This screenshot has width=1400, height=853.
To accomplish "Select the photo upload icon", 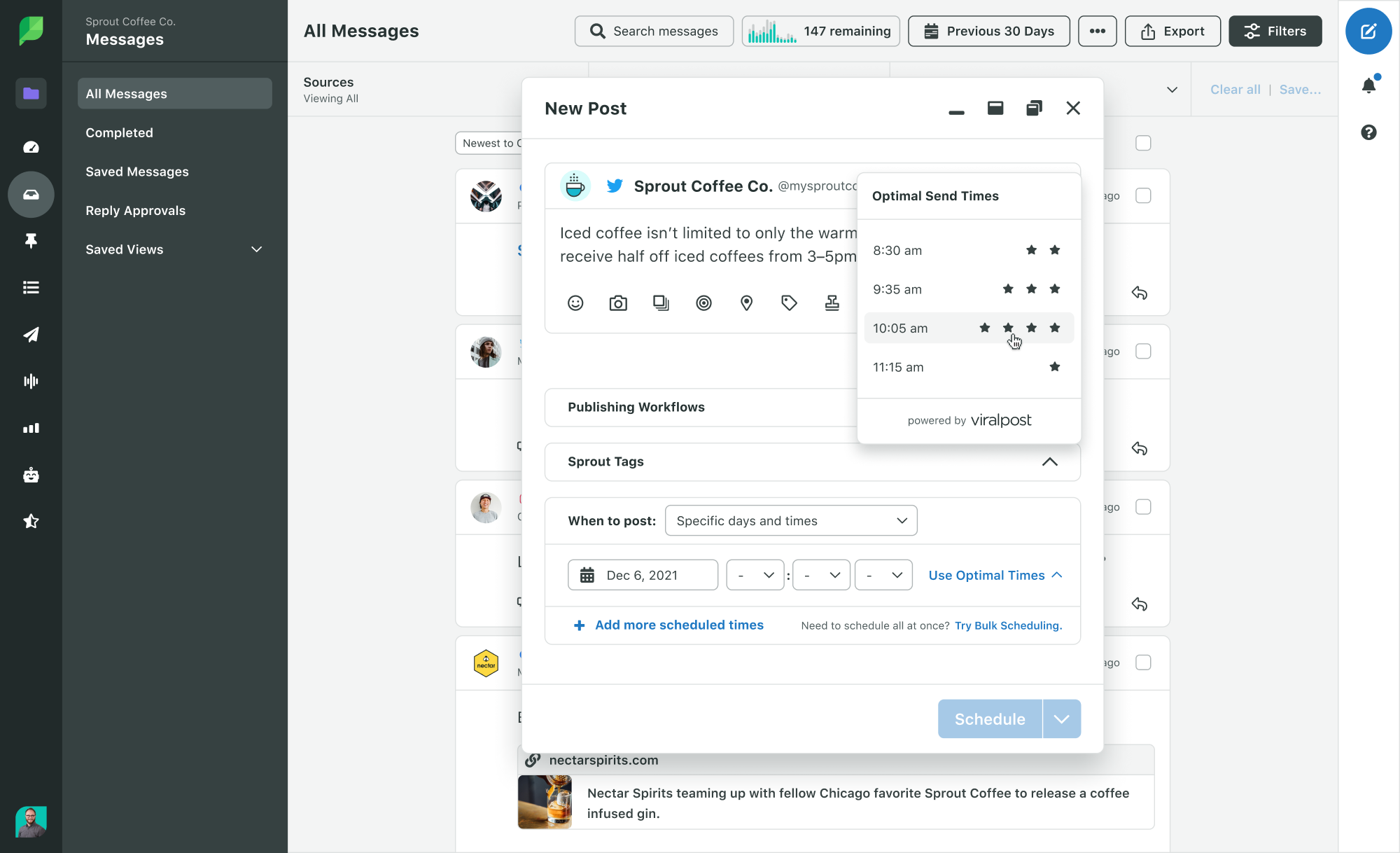I will tap(618, 302).
